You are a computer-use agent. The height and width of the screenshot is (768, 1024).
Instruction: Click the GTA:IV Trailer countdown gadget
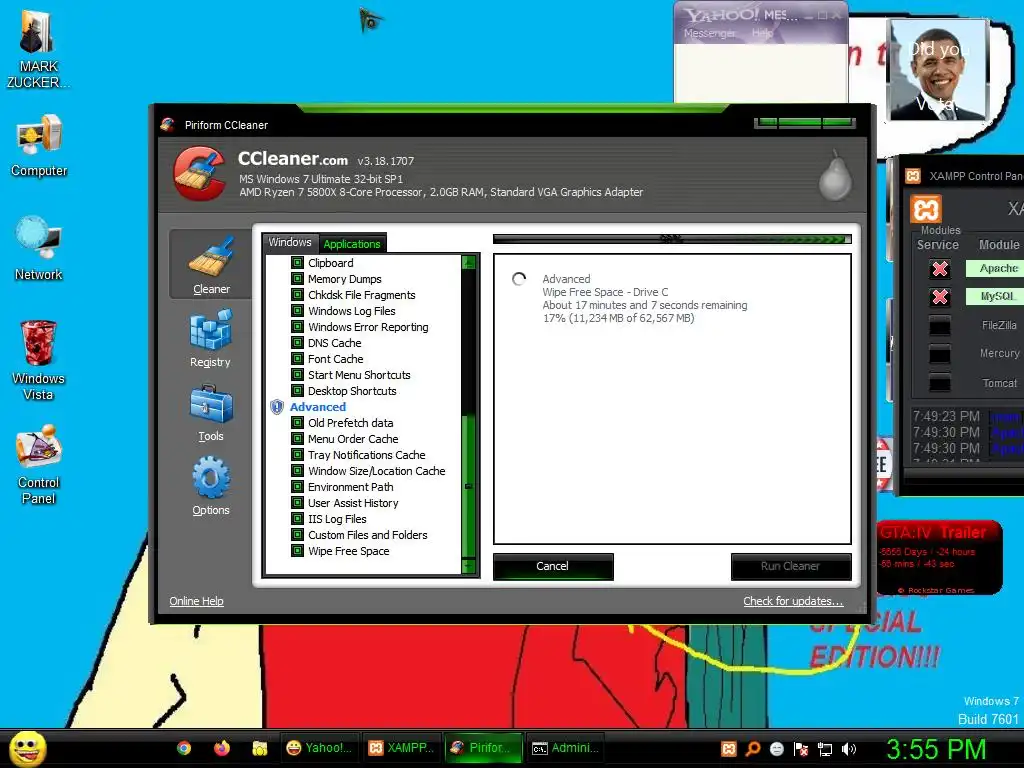(939, 558)
